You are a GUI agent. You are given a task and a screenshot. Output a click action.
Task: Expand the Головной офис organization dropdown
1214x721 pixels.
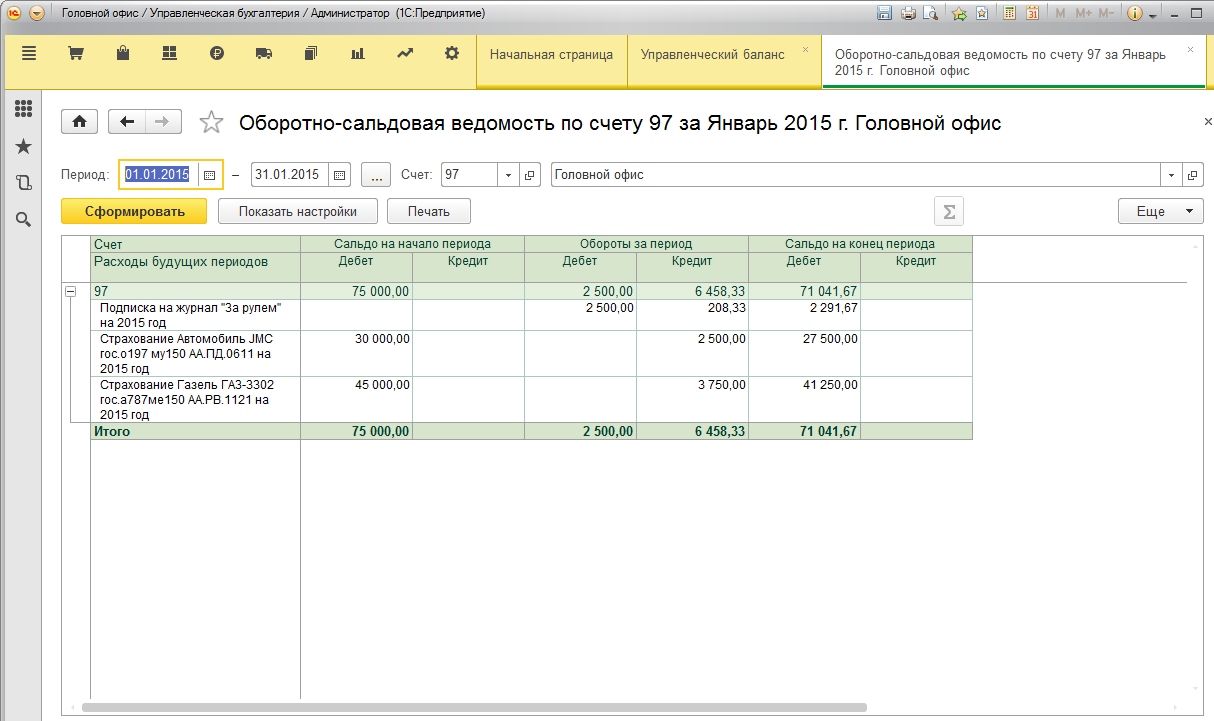(1171, 174)
